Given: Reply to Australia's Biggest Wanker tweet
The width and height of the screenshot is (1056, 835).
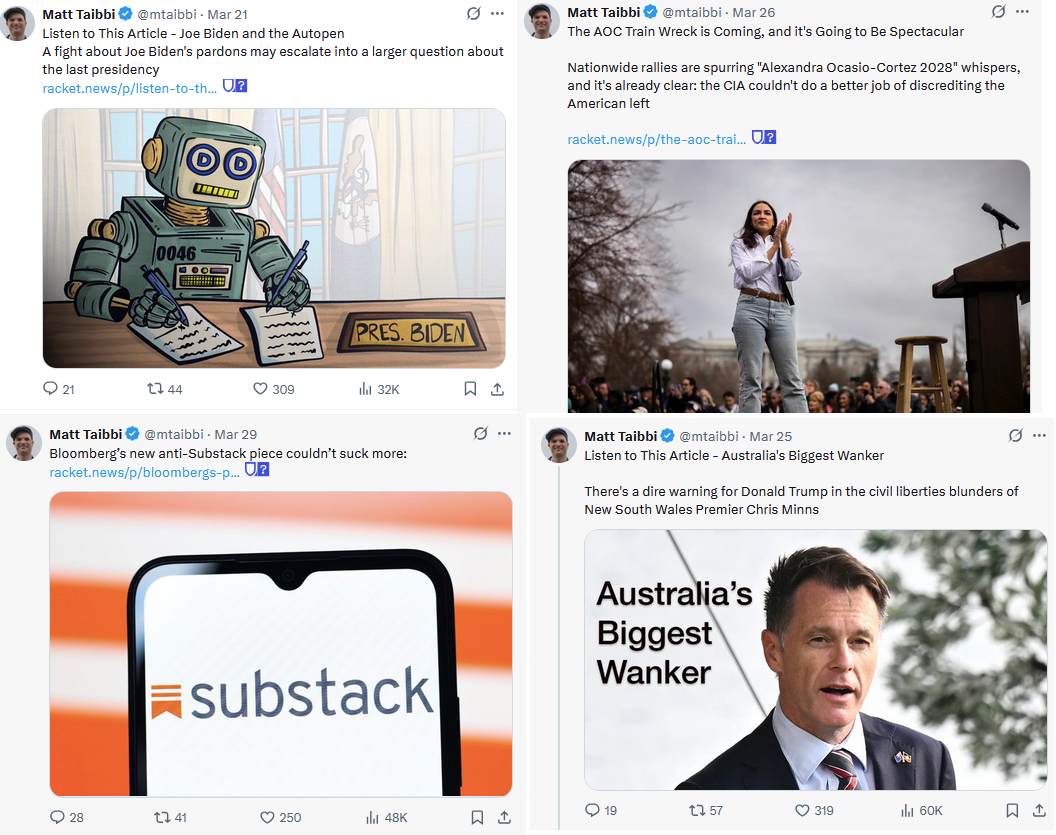Looking at the screenshot, I should (x=601, y=810).
